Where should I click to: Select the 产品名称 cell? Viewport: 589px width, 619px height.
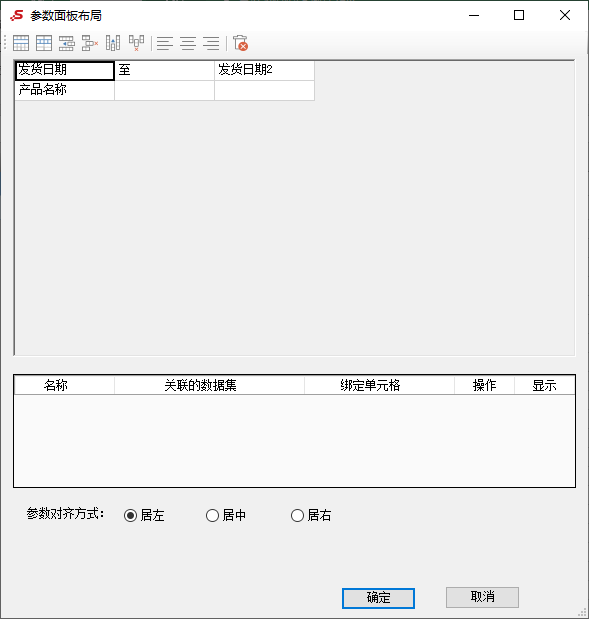click(x=64, y=90)
